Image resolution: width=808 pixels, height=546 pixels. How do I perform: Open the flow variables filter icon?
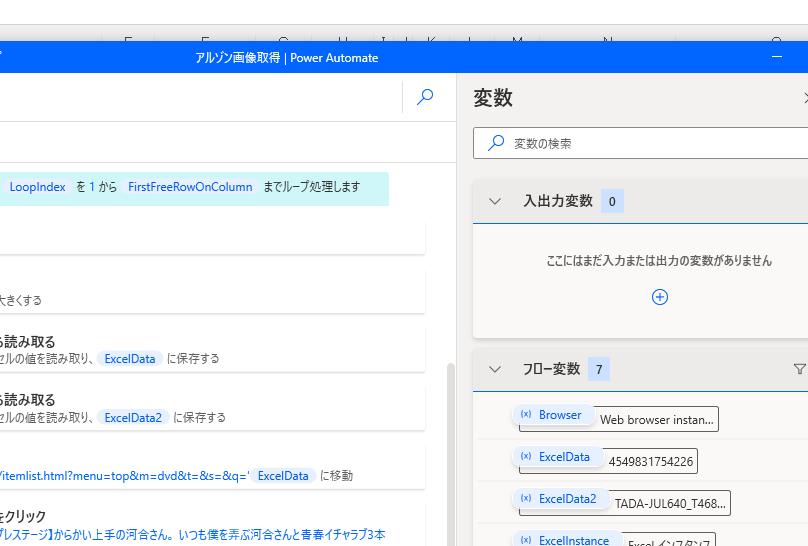[799, 369]
